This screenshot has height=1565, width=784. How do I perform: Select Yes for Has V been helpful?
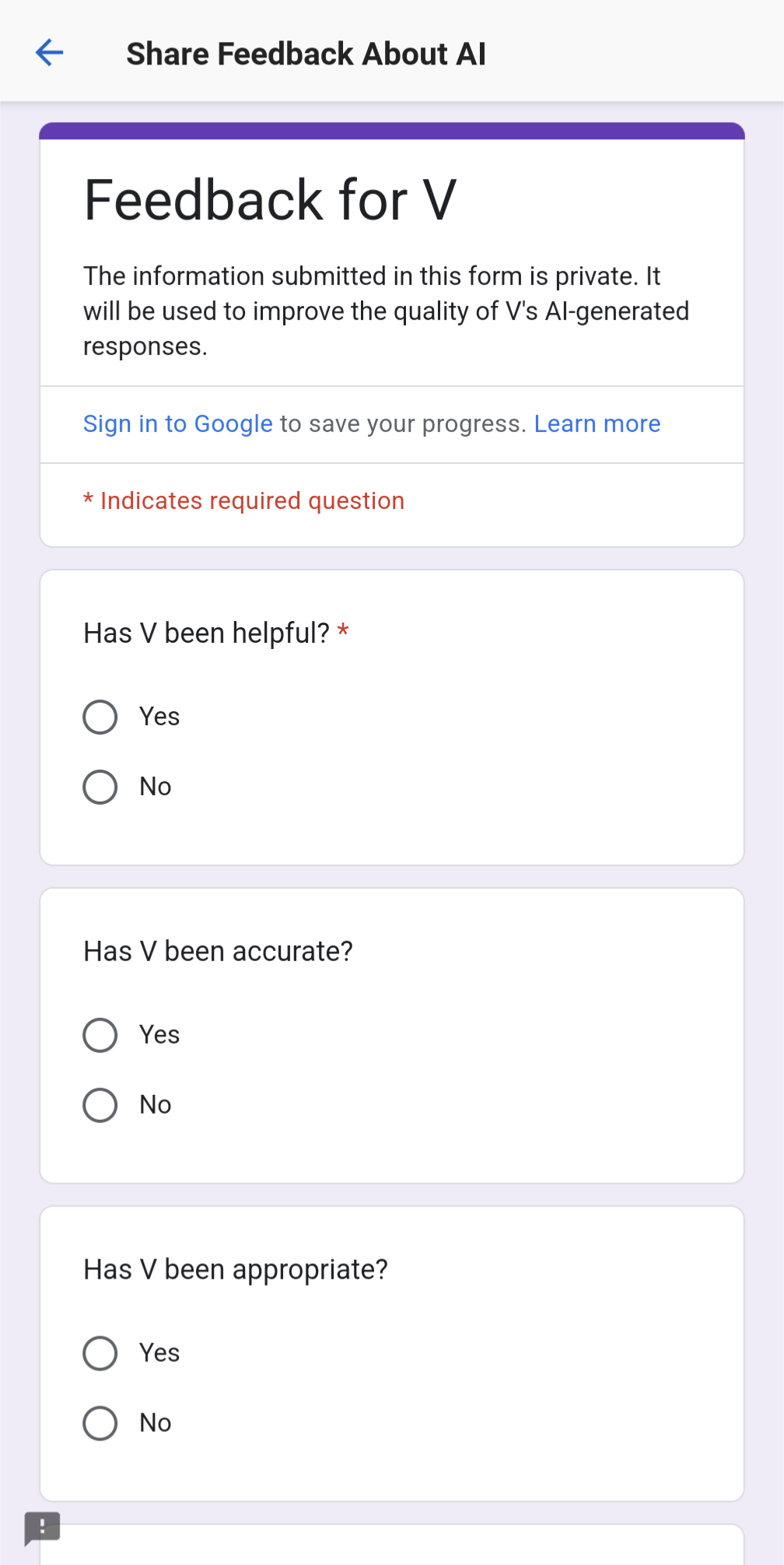(x=100, y=717)
